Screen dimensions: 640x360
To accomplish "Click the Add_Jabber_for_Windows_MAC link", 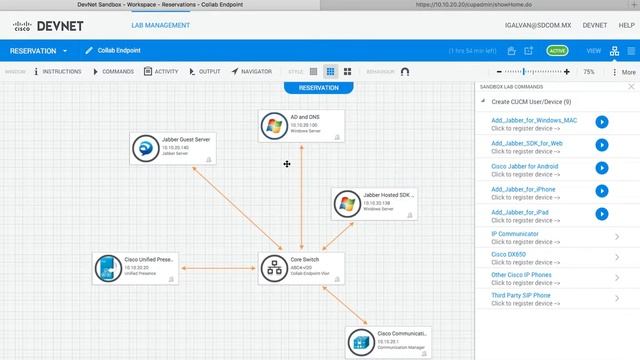I will tap(534, 120).
